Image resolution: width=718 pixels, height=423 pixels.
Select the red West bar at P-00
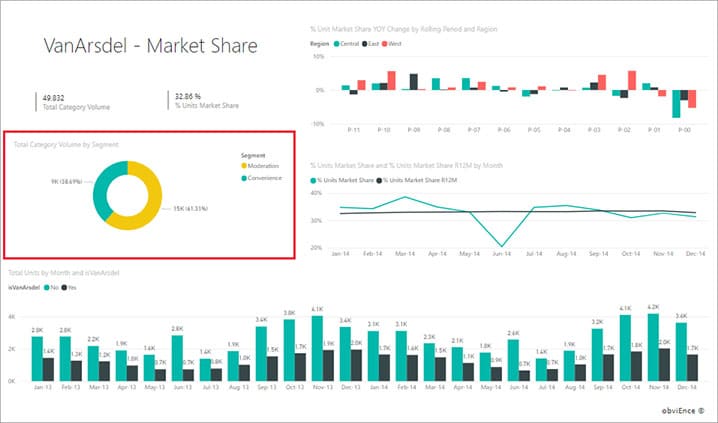(692, 99)
